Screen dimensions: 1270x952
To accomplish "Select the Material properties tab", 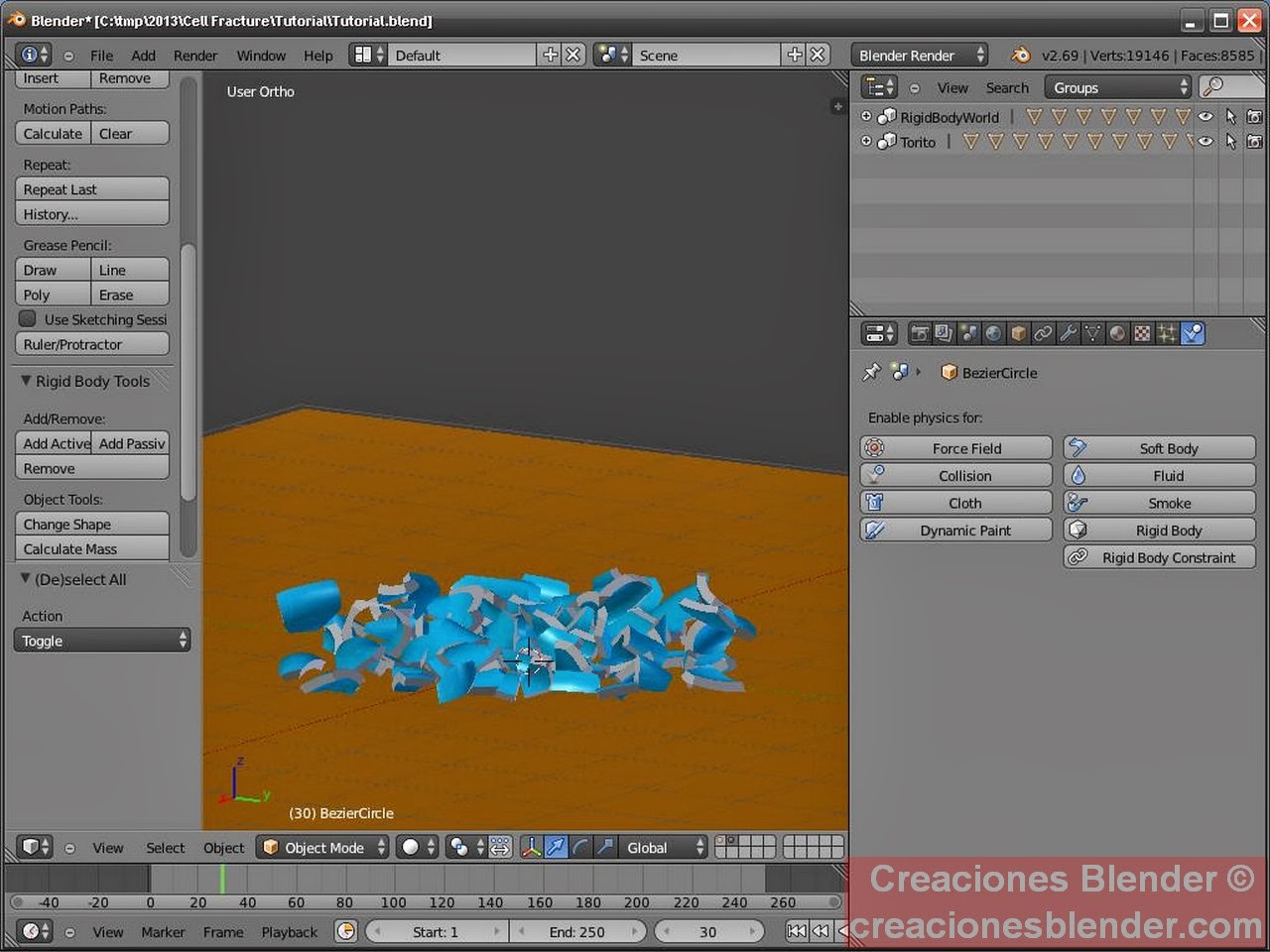I will pos(1115,333).
